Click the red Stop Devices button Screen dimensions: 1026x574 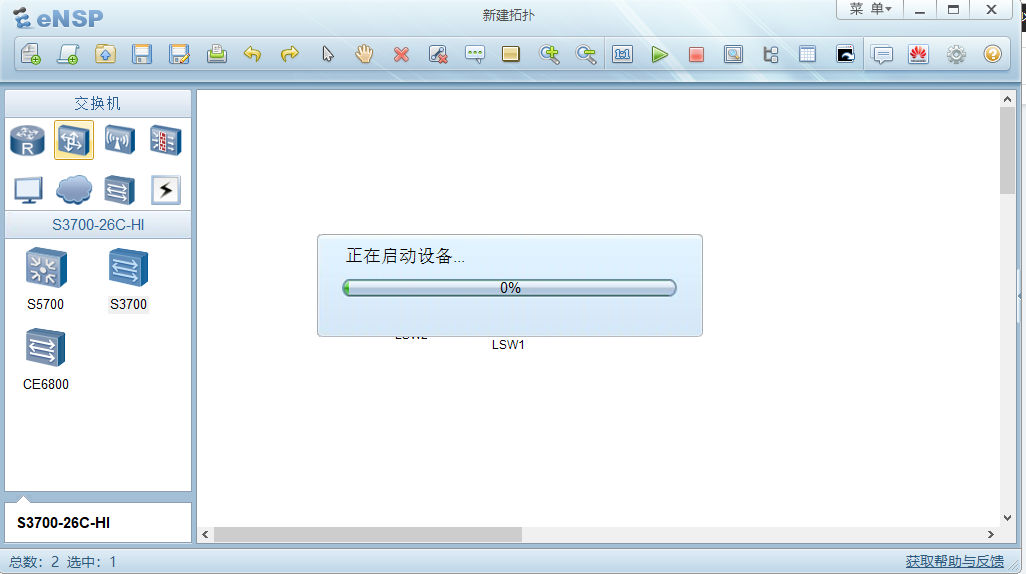click(696, 54)
